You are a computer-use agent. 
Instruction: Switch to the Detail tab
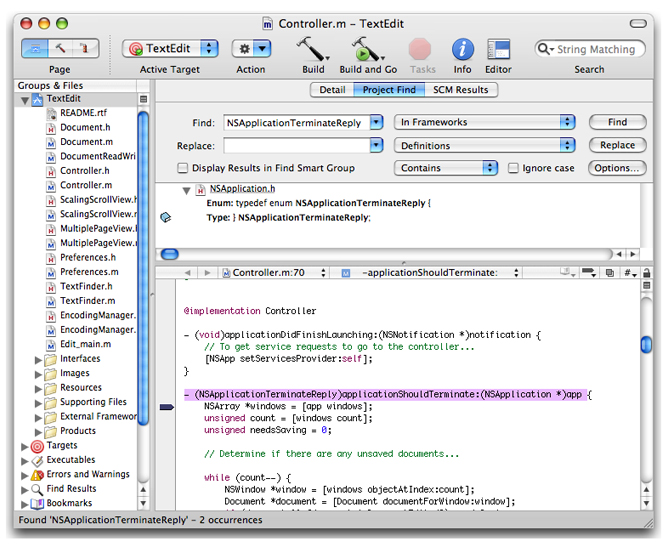(332, 90)
